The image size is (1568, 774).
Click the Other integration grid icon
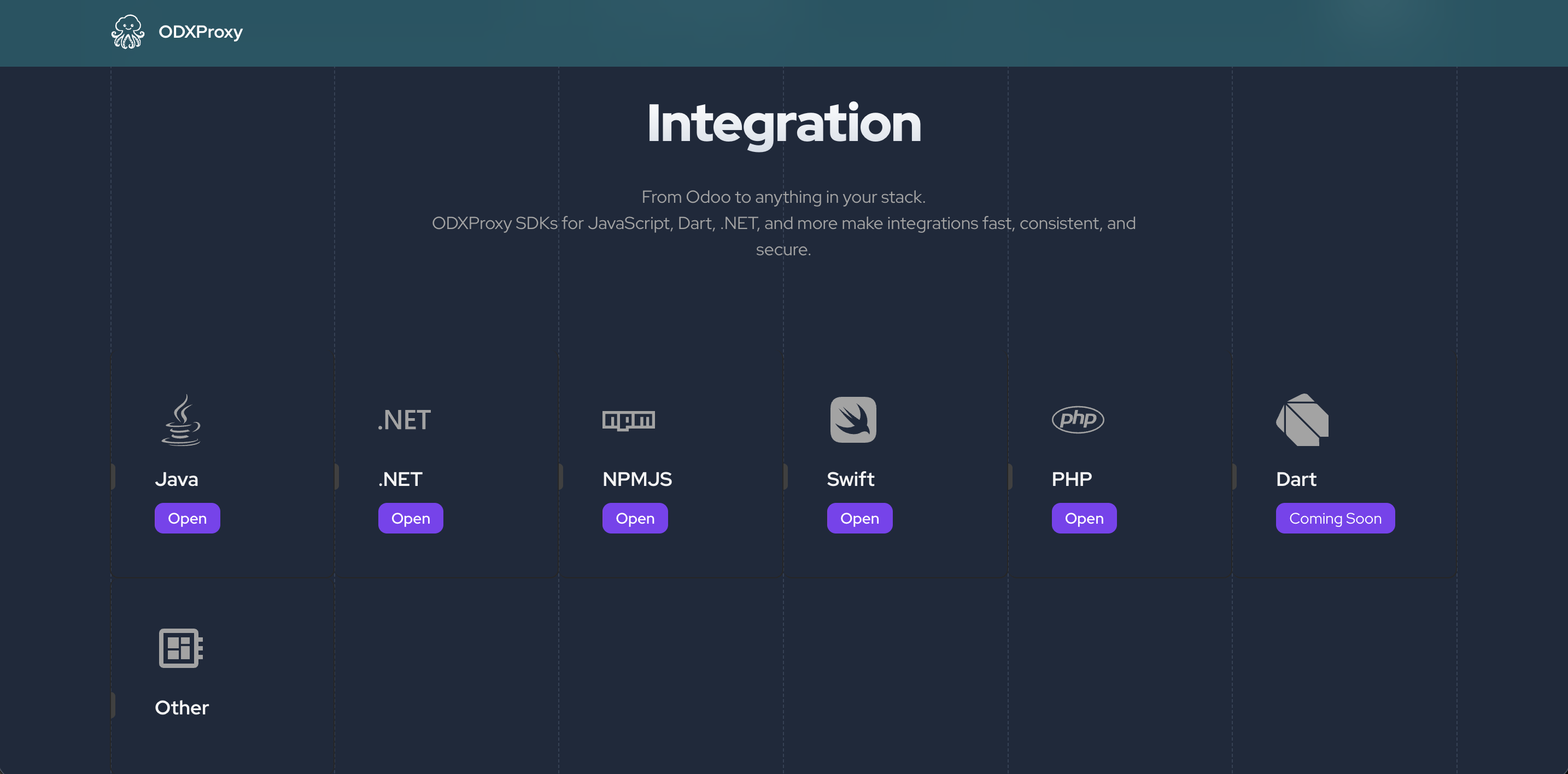point(179,647)
